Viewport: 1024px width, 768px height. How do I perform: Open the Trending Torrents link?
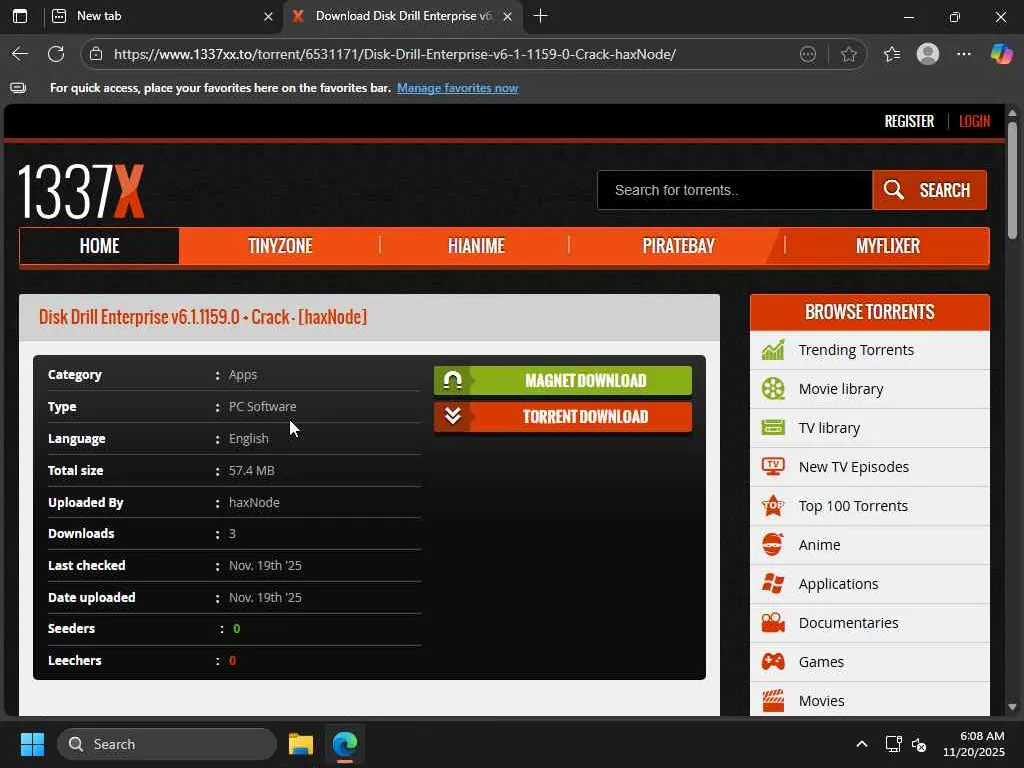click(856, 350)
